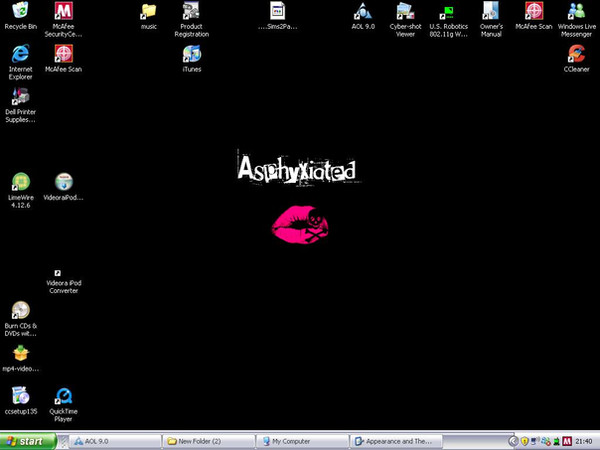This screenshot has width=600, height=450.
Task: Switch to AOL 9.0 taskbar button
Action: pos(115,441)
